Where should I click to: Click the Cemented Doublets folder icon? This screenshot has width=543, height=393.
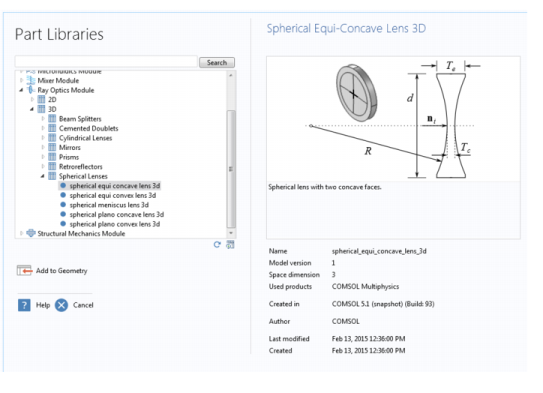[52, 128]
